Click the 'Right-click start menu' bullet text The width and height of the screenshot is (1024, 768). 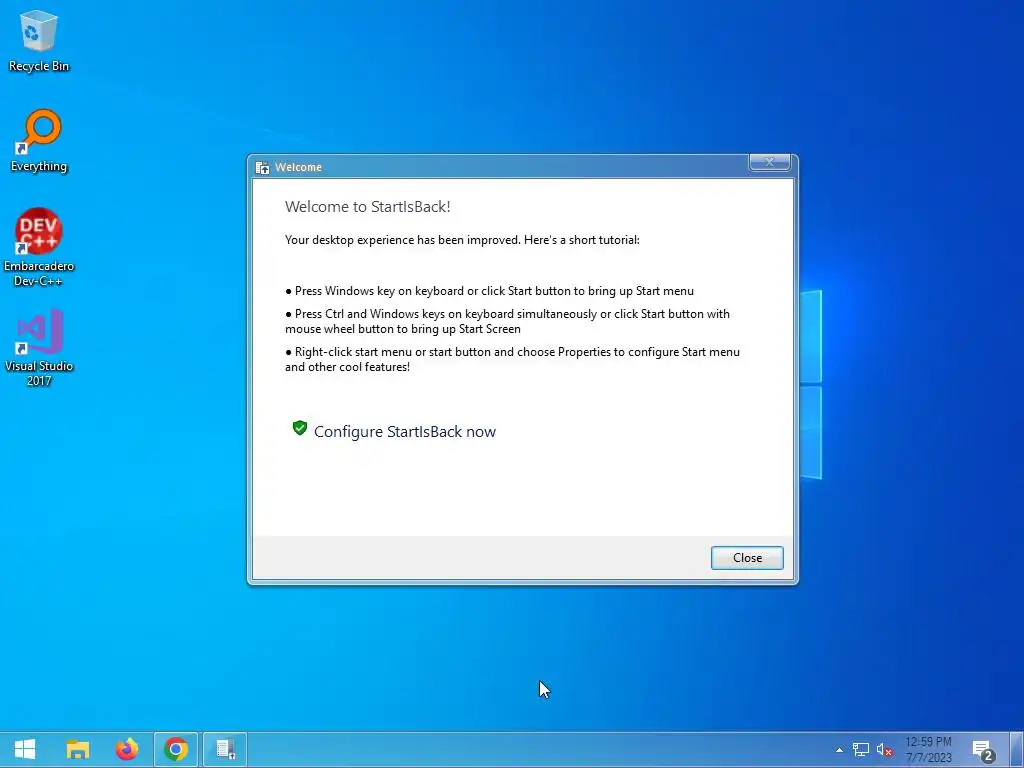[x=512, y=359]
